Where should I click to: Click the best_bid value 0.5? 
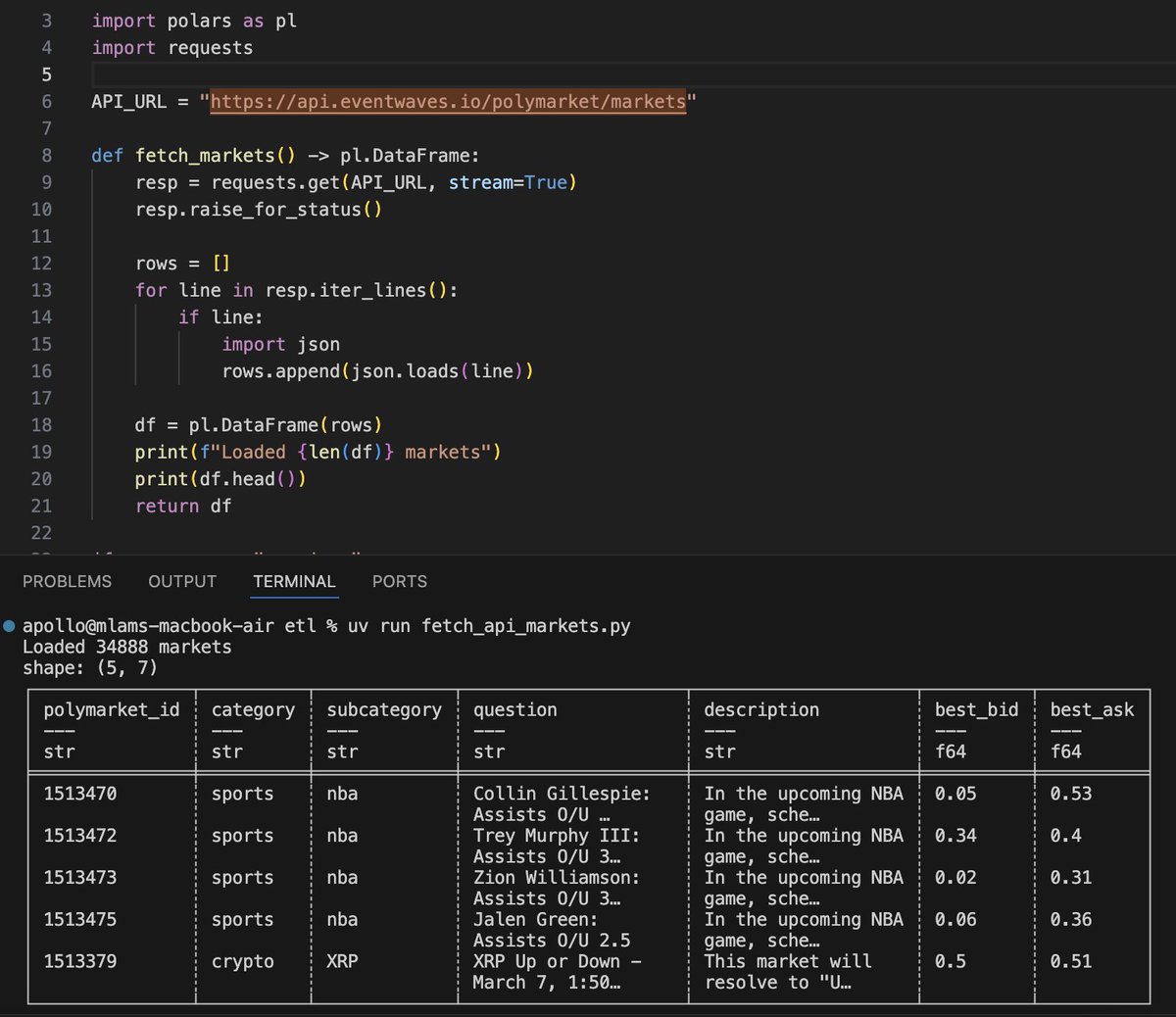951,961
